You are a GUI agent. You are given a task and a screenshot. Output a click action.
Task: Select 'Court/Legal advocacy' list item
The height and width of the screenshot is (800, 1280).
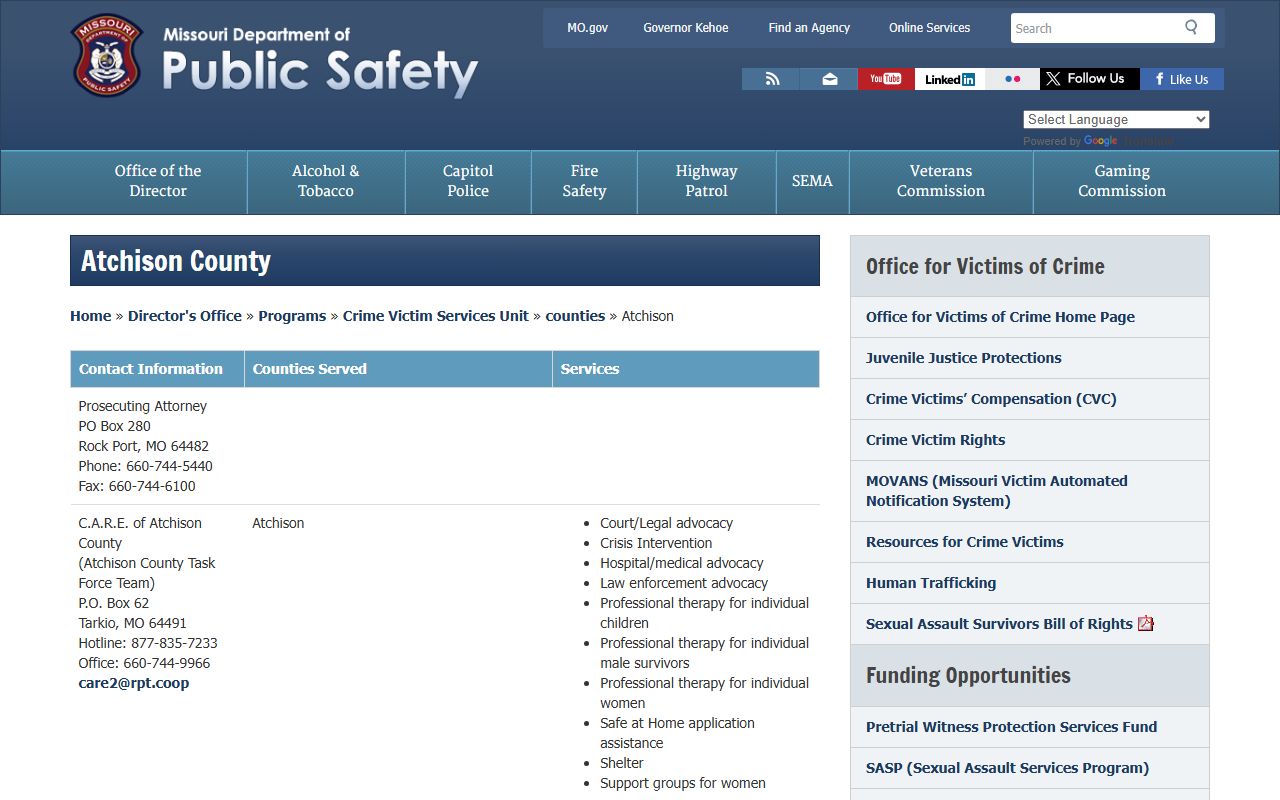pos(666,523)
